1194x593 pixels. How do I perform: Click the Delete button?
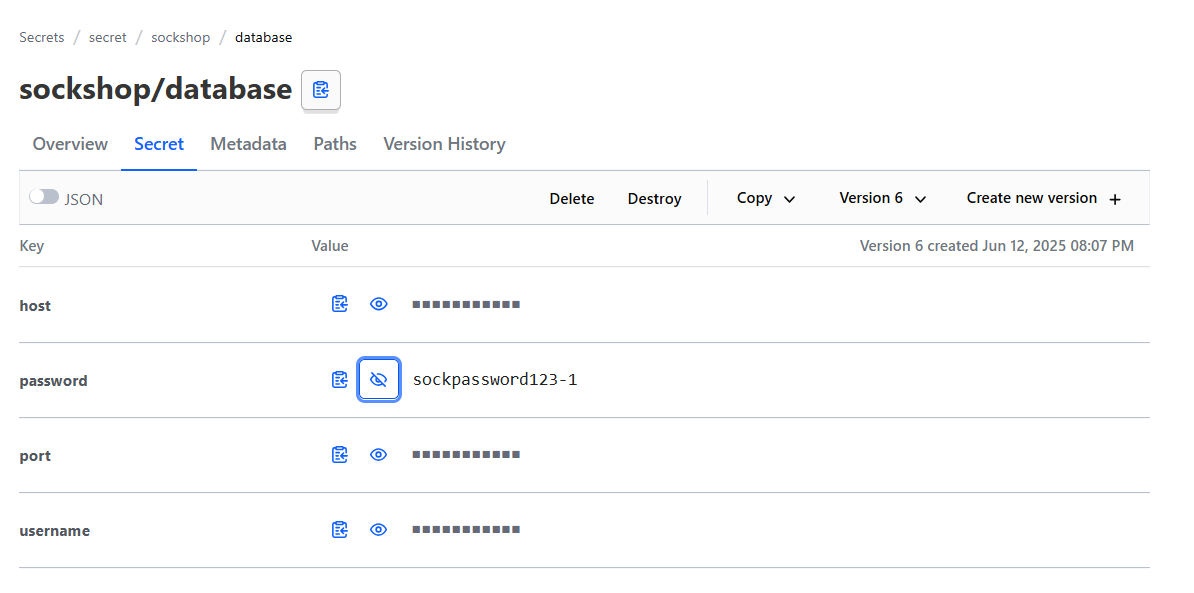tap(572, 199)
